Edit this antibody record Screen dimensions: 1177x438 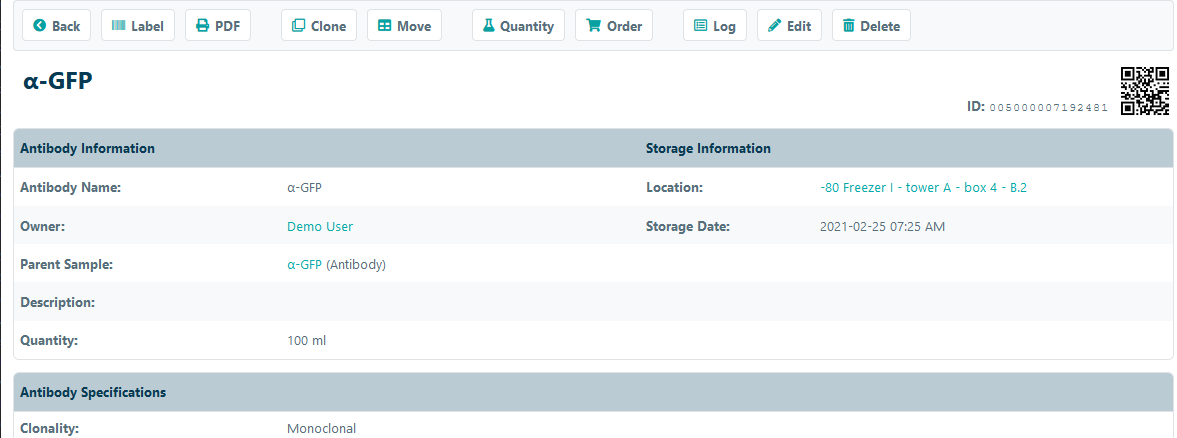pos(789,26)
